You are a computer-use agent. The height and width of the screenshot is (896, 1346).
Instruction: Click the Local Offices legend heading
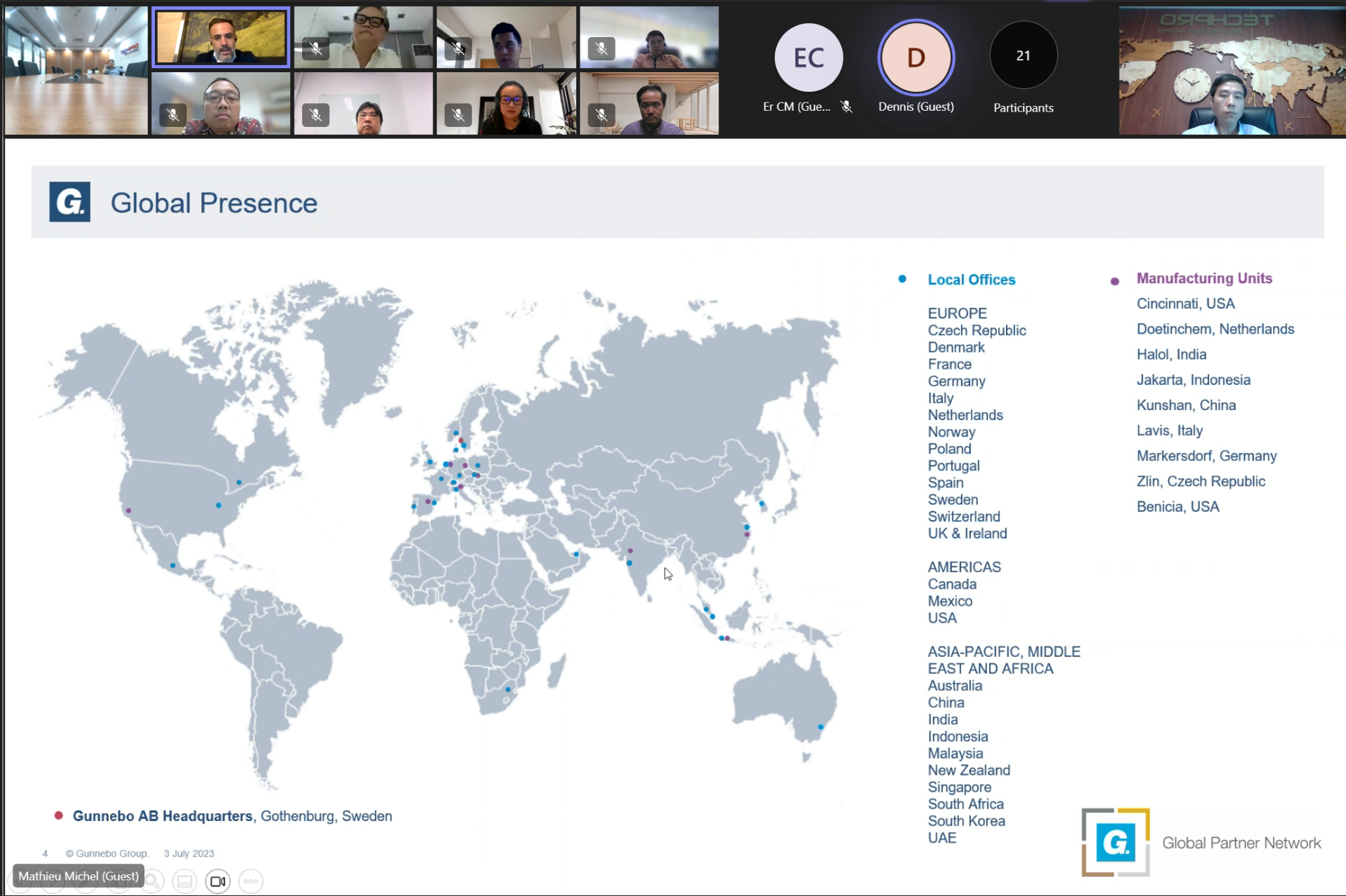click(971, 280)
